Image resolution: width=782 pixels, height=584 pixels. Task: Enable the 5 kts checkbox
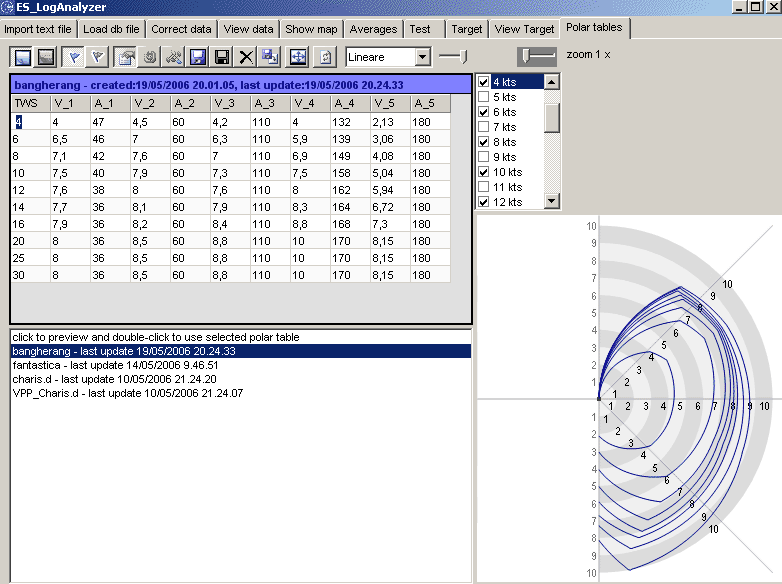click(x=483, y=97)
